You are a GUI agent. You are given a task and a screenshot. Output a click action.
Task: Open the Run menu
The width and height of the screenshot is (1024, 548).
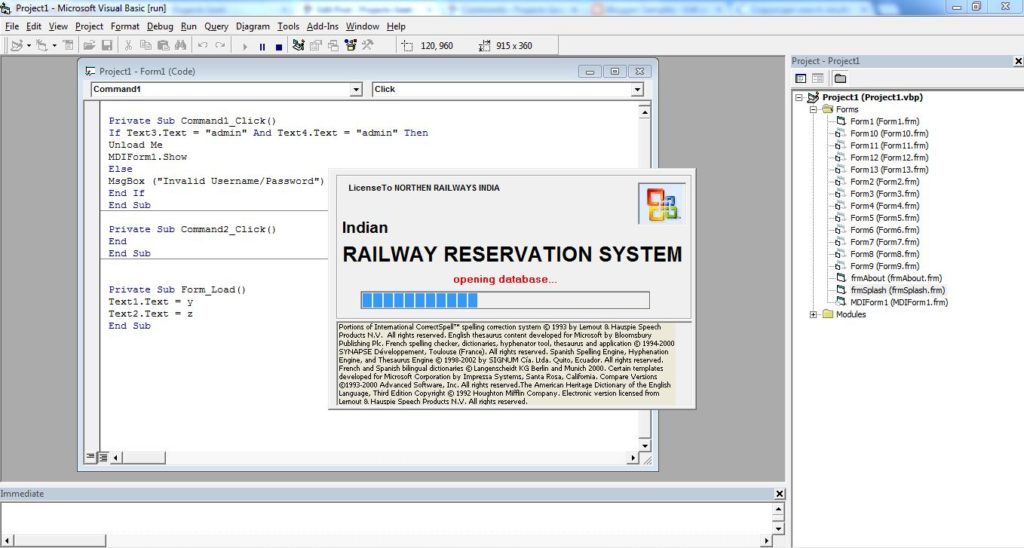(188, 26)
